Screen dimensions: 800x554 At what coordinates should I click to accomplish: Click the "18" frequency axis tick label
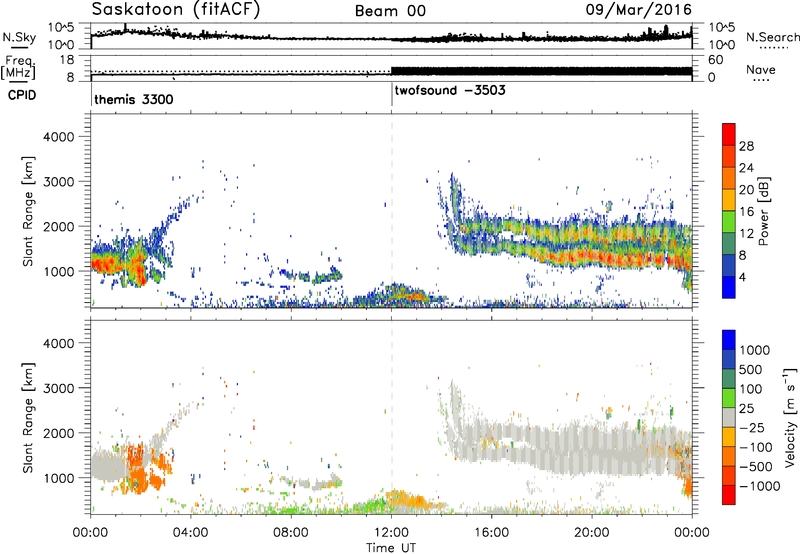[x=67, y=60]
